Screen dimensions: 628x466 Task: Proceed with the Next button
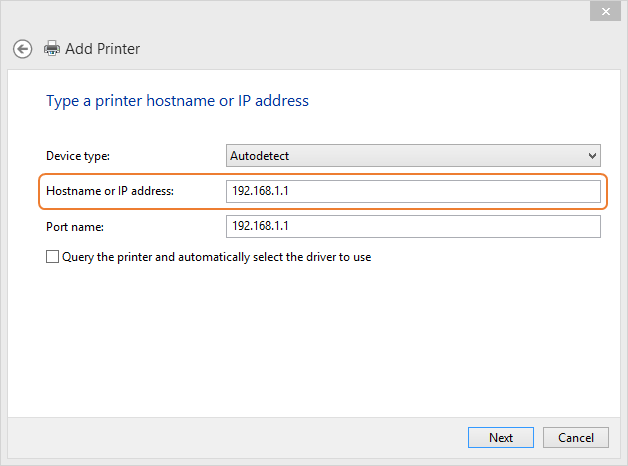pos(501,438)
